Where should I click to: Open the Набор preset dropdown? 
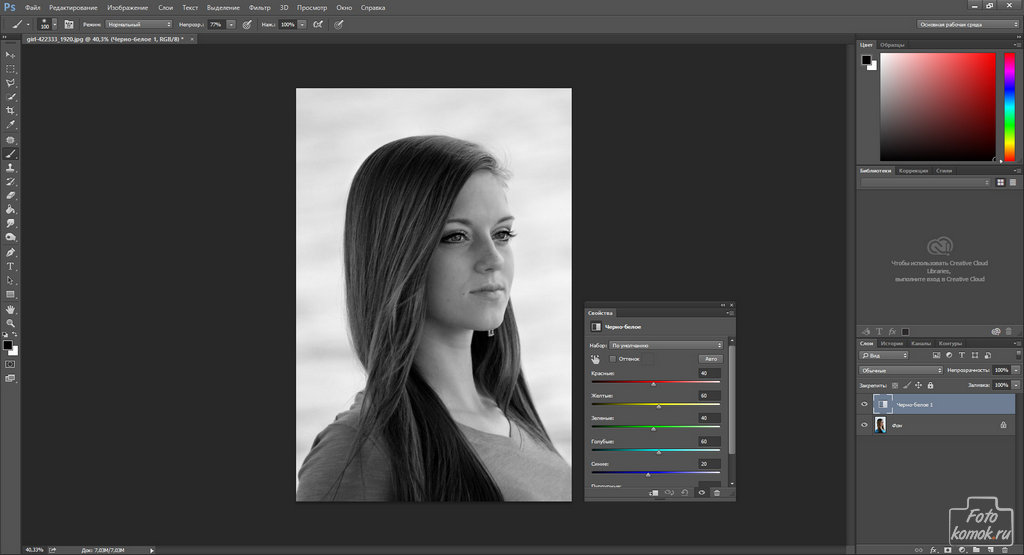[x=666, y=345]
